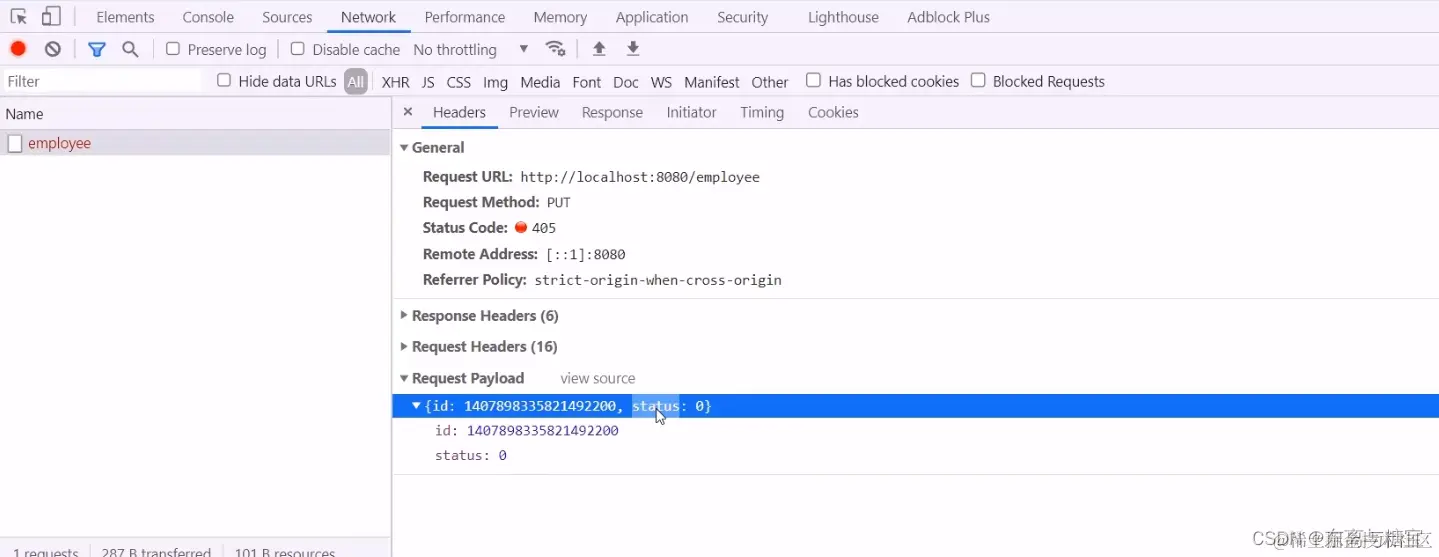
Task: Filter requests by Font
Action: (586, 82)
